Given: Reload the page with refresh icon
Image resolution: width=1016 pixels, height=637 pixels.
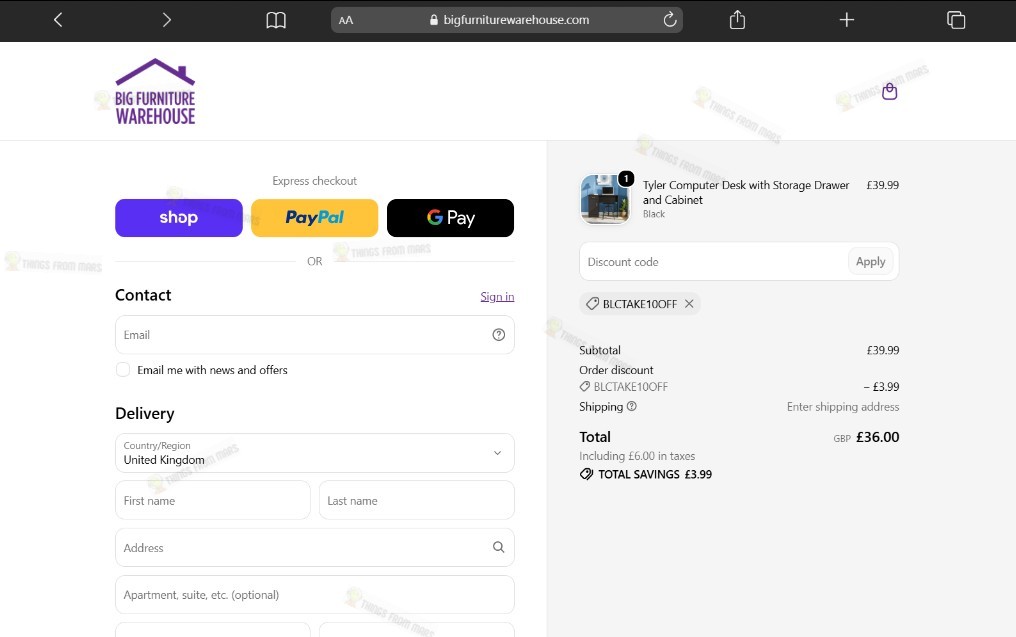Looking at the screenshot, I should (669, 19).
